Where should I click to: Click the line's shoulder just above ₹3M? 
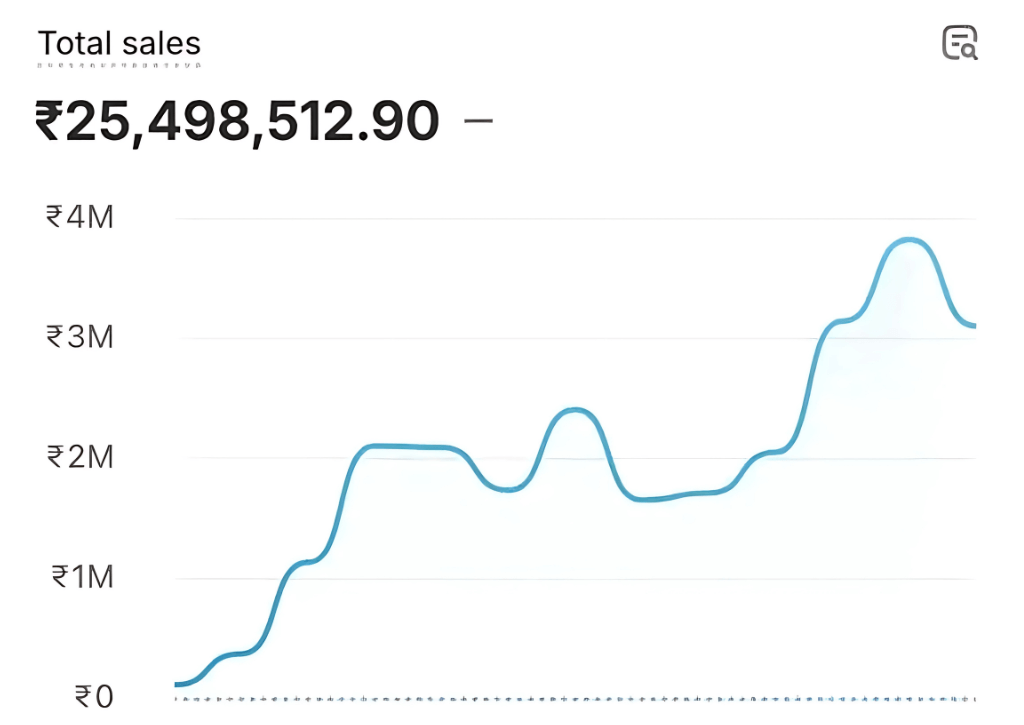(845, 320)
